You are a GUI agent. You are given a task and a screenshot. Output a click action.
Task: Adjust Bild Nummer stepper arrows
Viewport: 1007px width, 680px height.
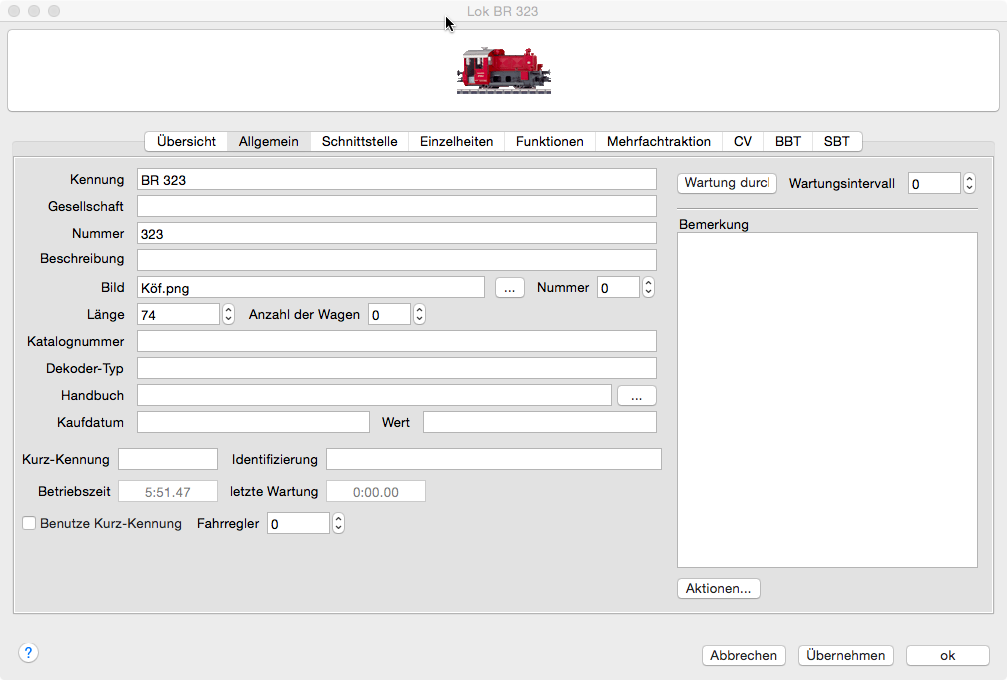click(648, 288)
